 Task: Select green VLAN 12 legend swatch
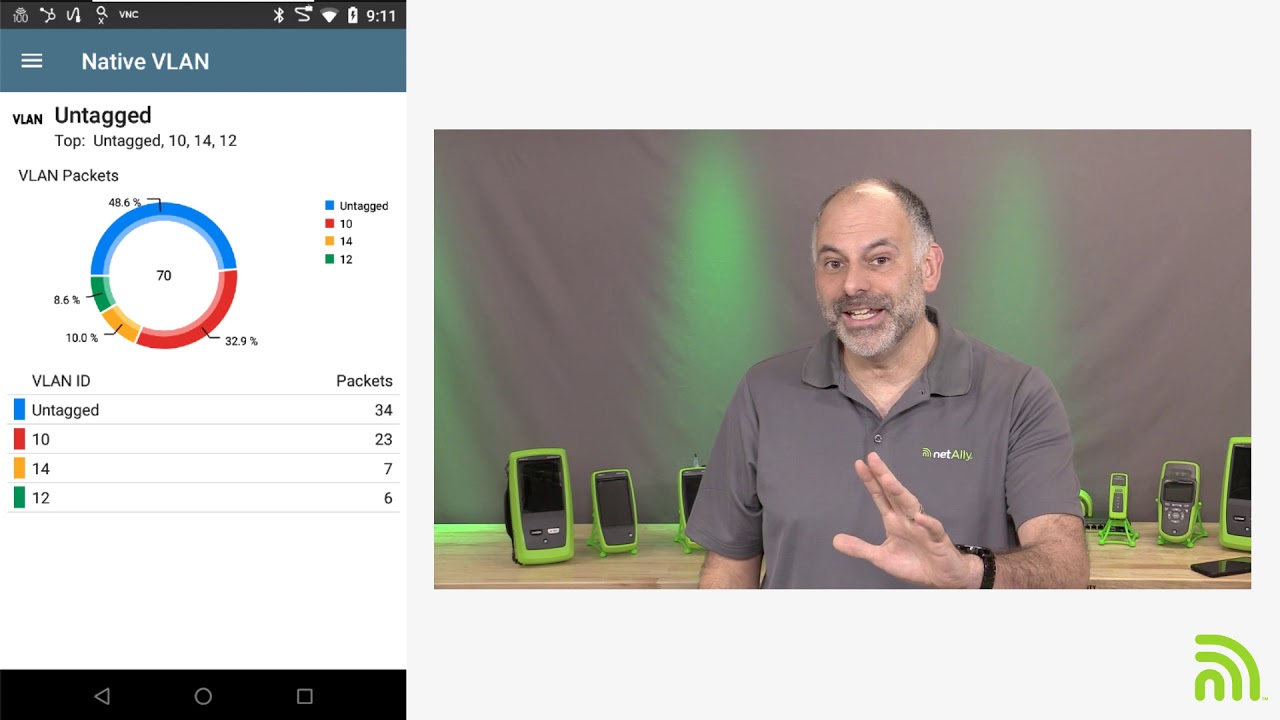(329, 259)
